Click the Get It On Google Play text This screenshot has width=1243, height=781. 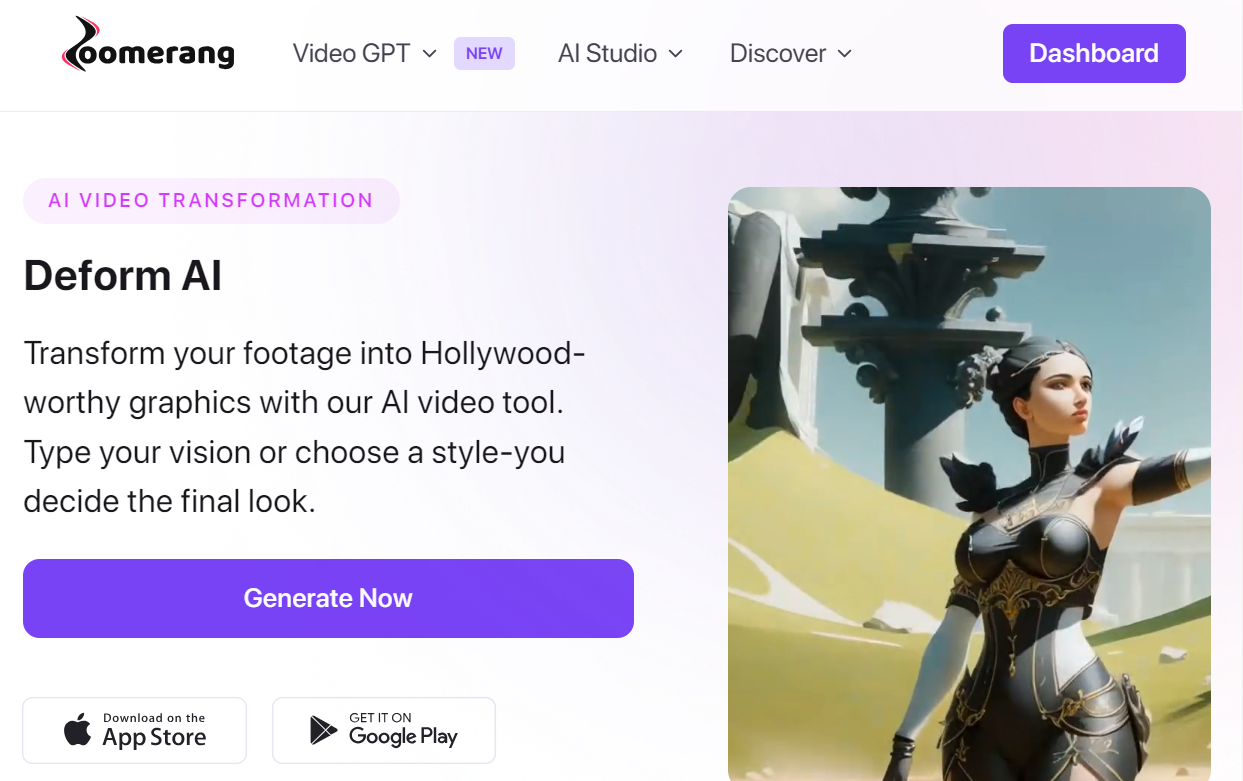[402, 731]
